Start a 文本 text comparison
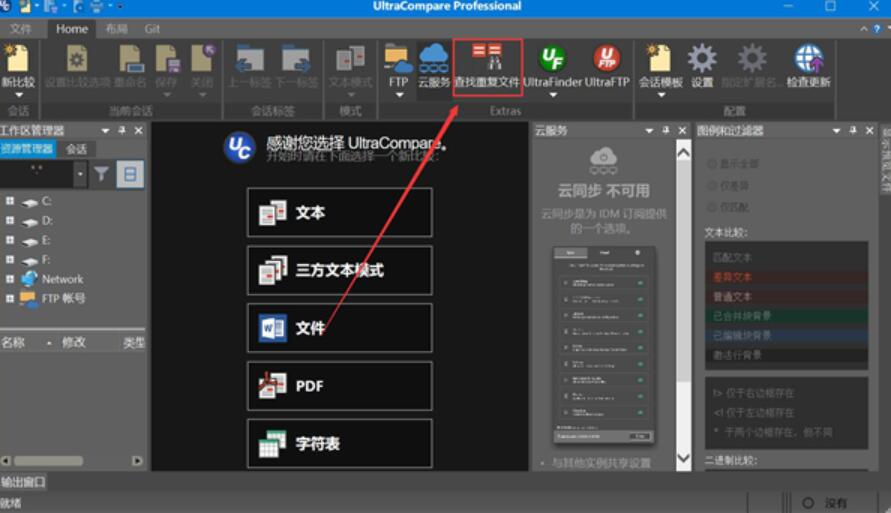Viewport: 891px width, 513px height. pos(340,212)
